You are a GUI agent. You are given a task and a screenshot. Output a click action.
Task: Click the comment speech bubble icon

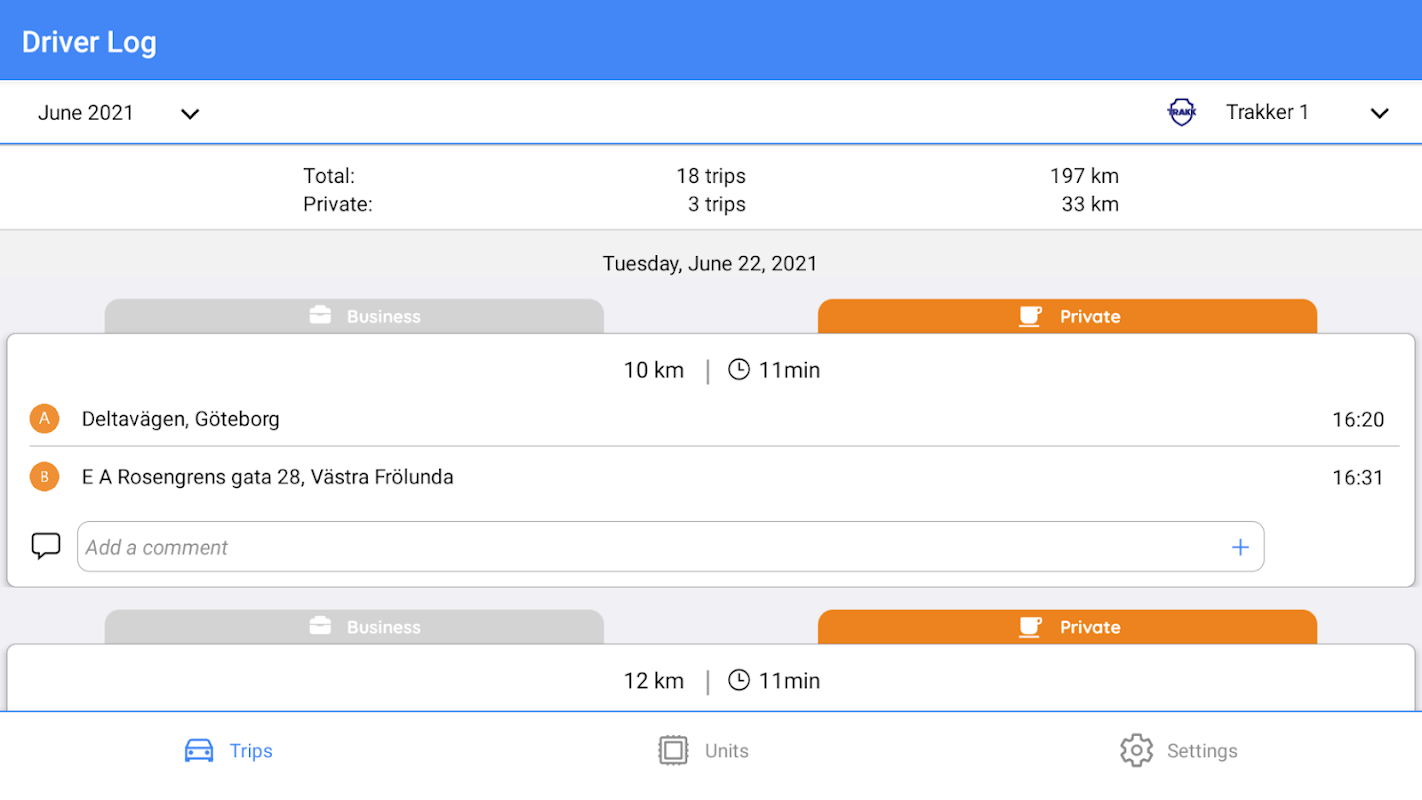coord(46,546)
